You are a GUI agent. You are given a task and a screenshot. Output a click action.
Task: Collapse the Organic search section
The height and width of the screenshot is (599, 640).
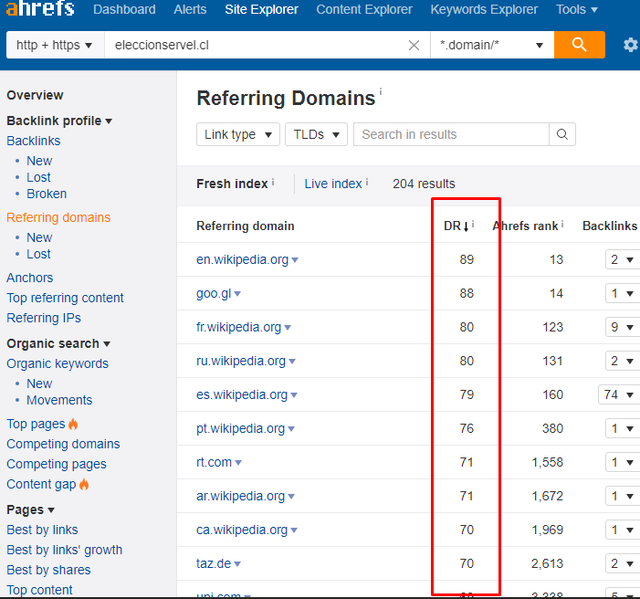58,344
